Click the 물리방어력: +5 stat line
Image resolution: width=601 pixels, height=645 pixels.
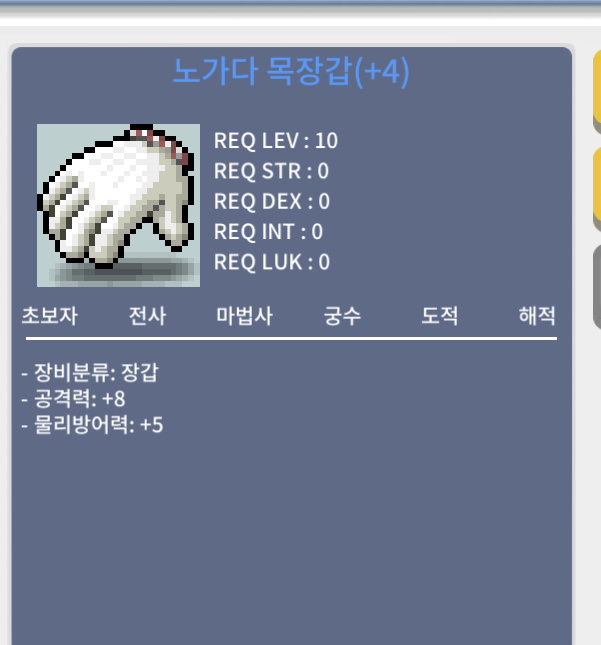(92, 425)
